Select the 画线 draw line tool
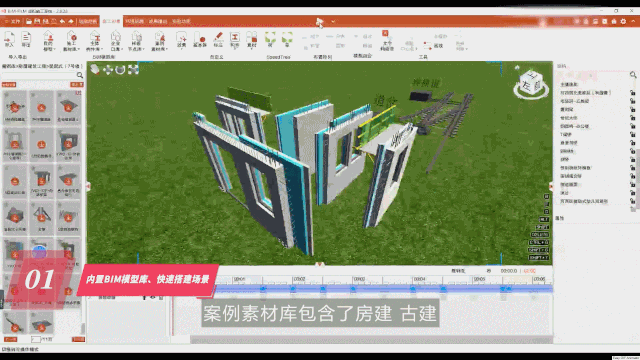 click(433, 46)
